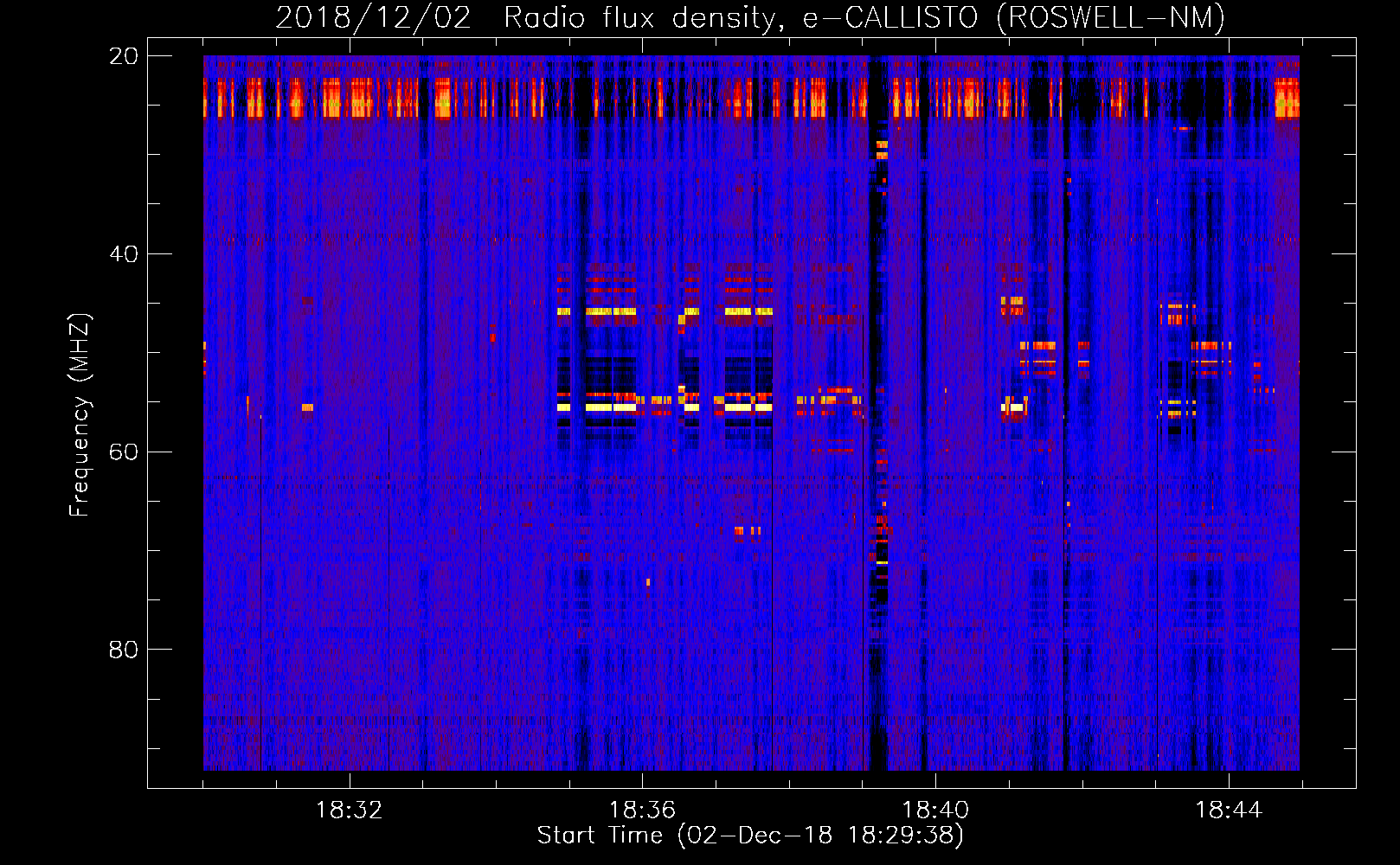Click the 18:44 time tick label
The width and height of the screenshot is (1400, 865).
1229,811
